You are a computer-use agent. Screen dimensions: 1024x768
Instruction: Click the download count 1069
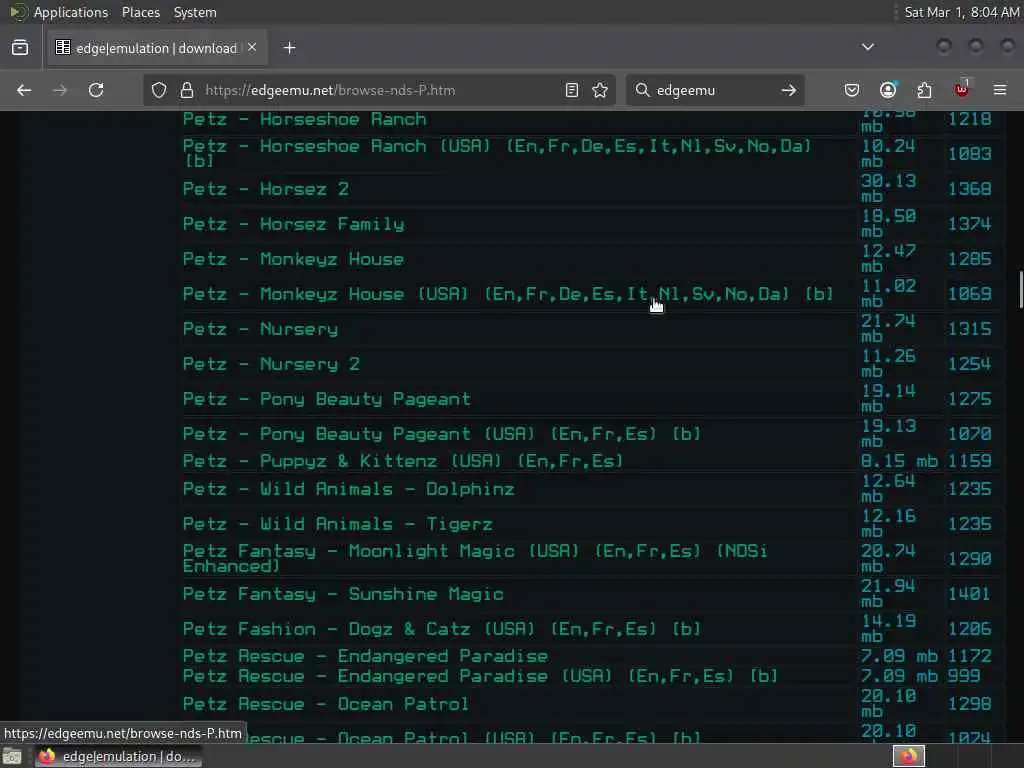[969, 295]
